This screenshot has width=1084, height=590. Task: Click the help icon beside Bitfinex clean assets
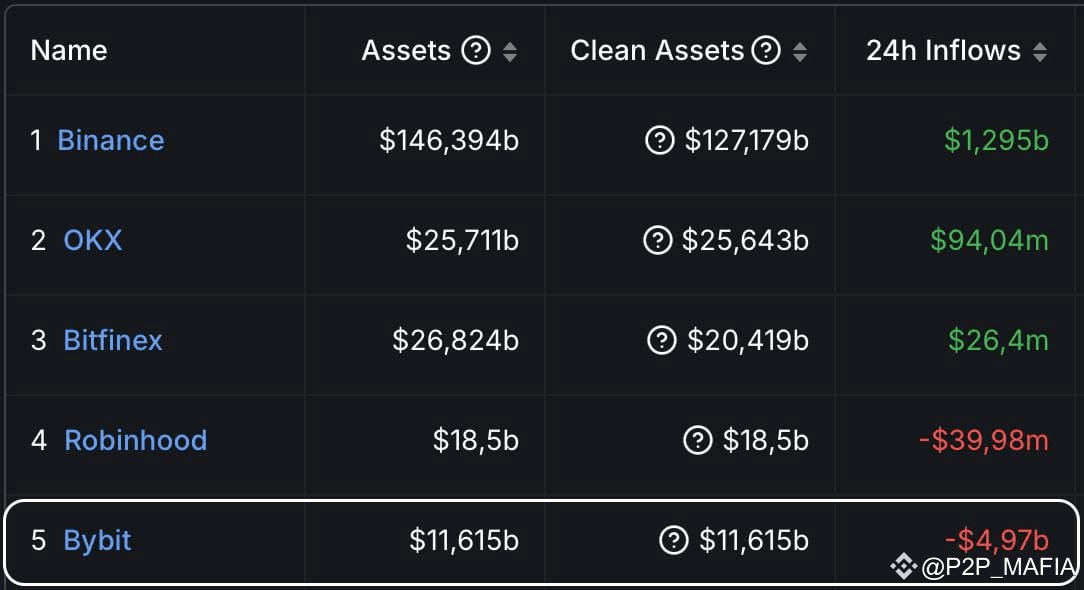pos(662,340)
